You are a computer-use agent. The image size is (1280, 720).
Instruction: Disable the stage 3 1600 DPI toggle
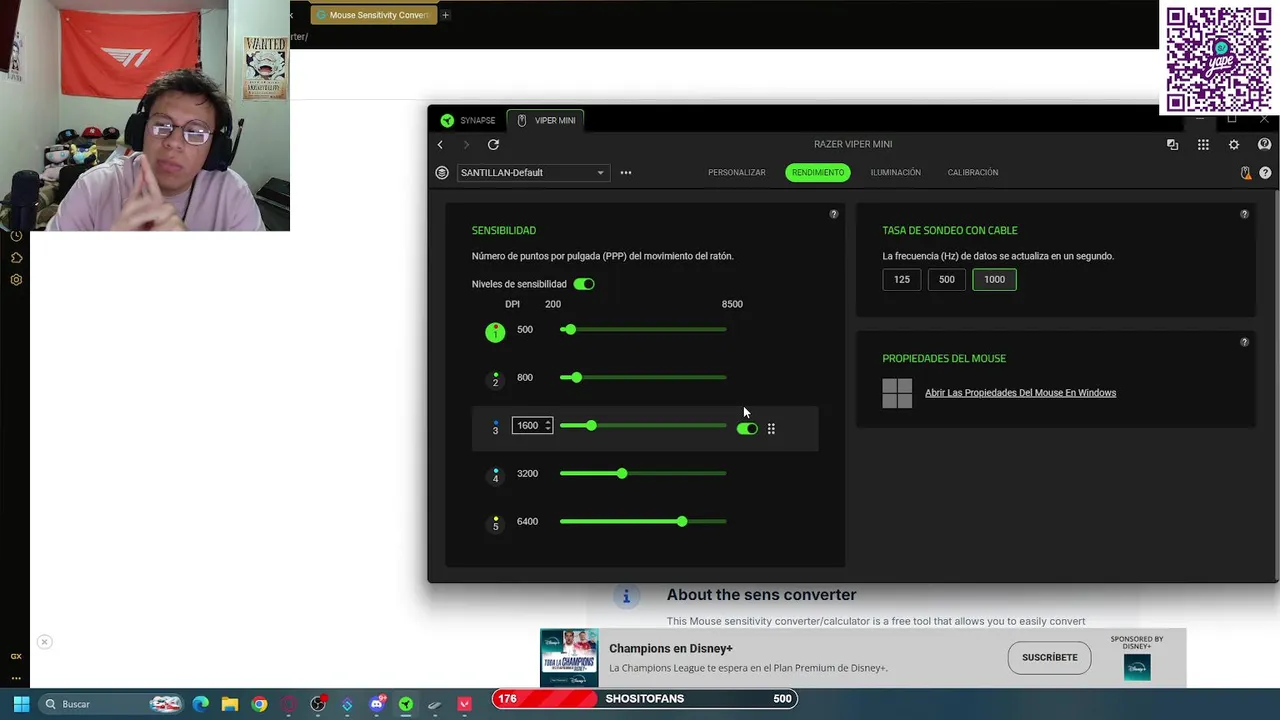tap(747, 429)
